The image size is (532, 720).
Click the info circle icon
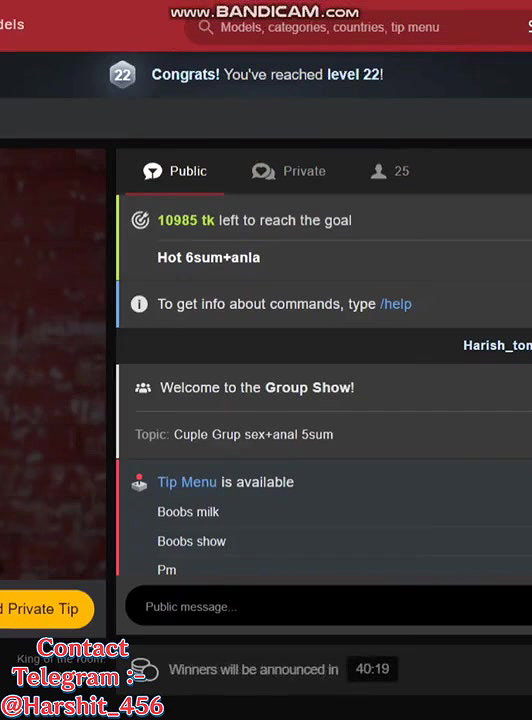pyautogui.click(x=140, y=304)
